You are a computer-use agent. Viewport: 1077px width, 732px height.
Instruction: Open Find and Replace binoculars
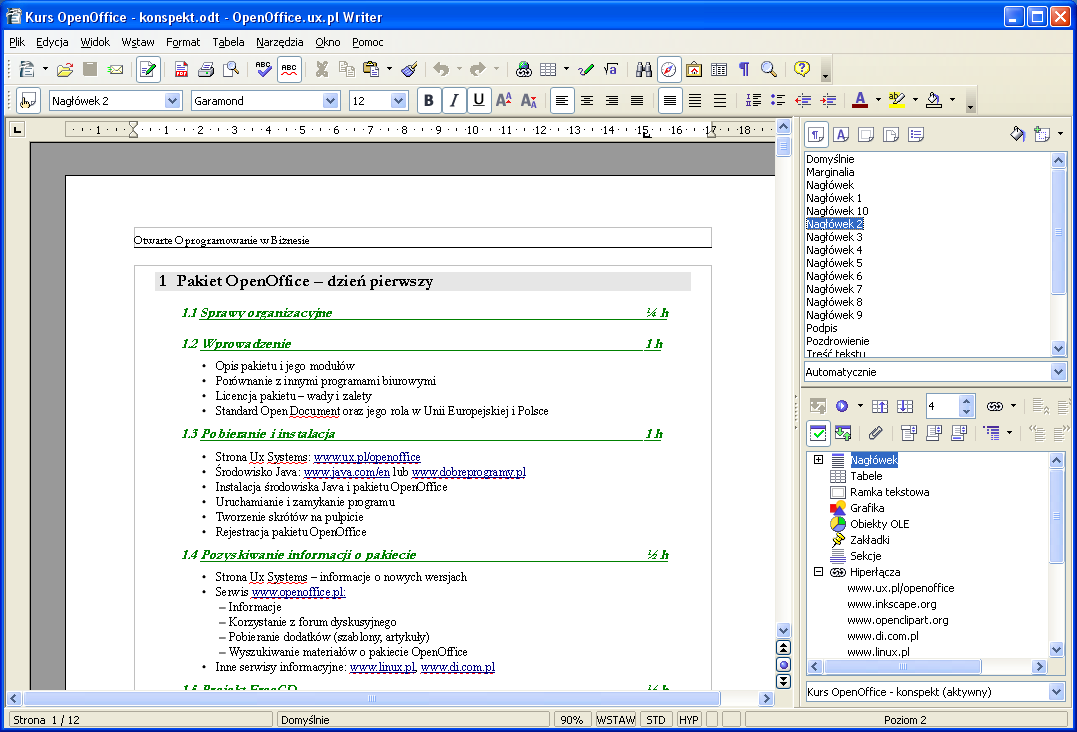point(644,69)
